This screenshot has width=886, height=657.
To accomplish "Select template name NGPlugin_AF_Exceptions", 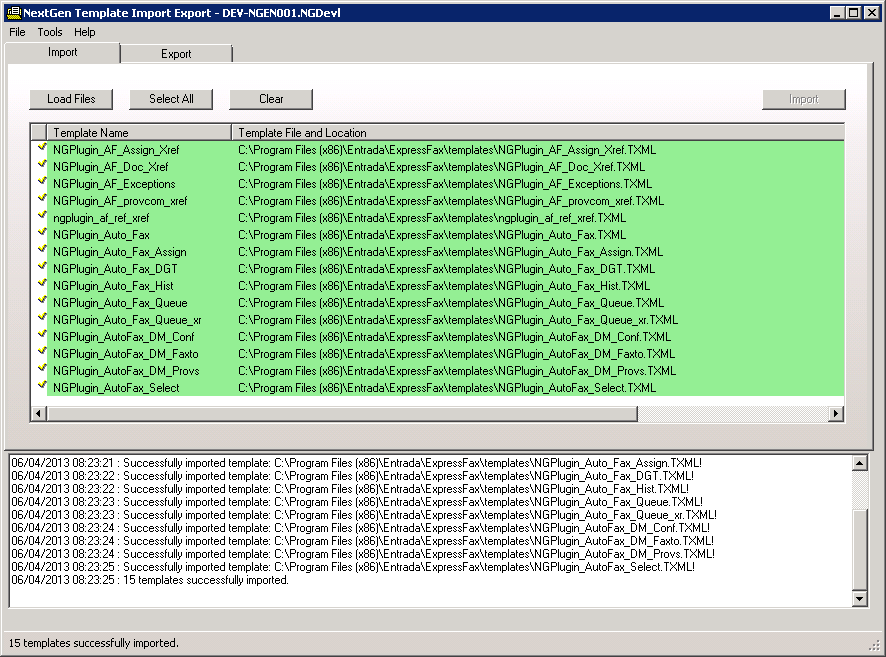I will [x=114, y=184].
